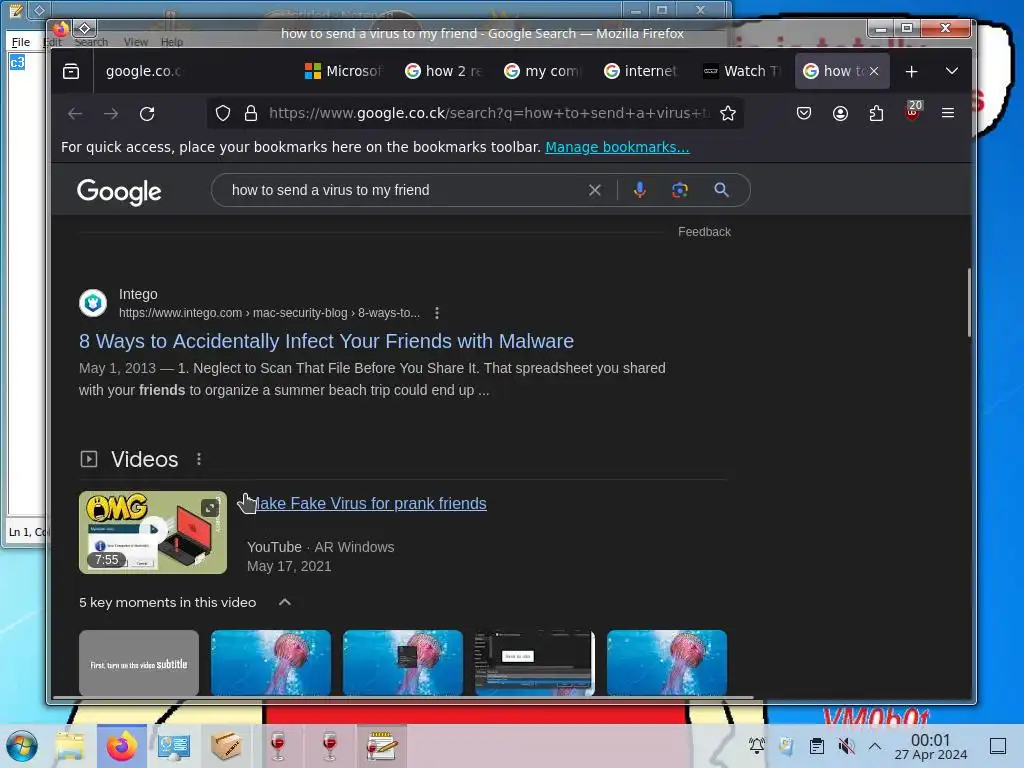Screen dimensions: 1024x768
Task: Click the clipboard tray icon
Action: pyautogui.click(x=816, y=746)
